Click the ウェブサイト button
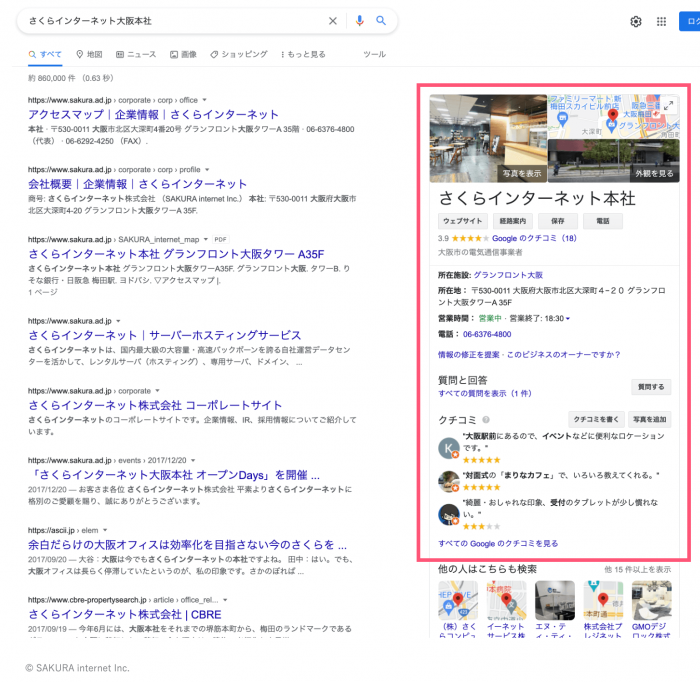The height and width of the screenshot is (682, 700). click(462, 221)
